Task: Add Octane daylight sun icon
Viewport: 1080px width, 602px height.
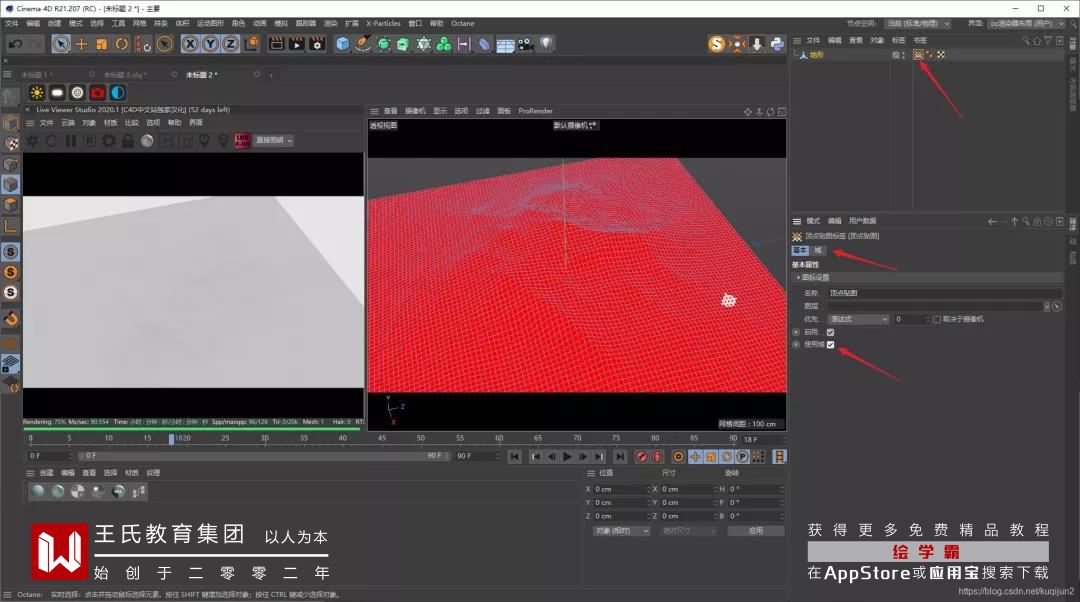Action: click(x=37, y=92)
